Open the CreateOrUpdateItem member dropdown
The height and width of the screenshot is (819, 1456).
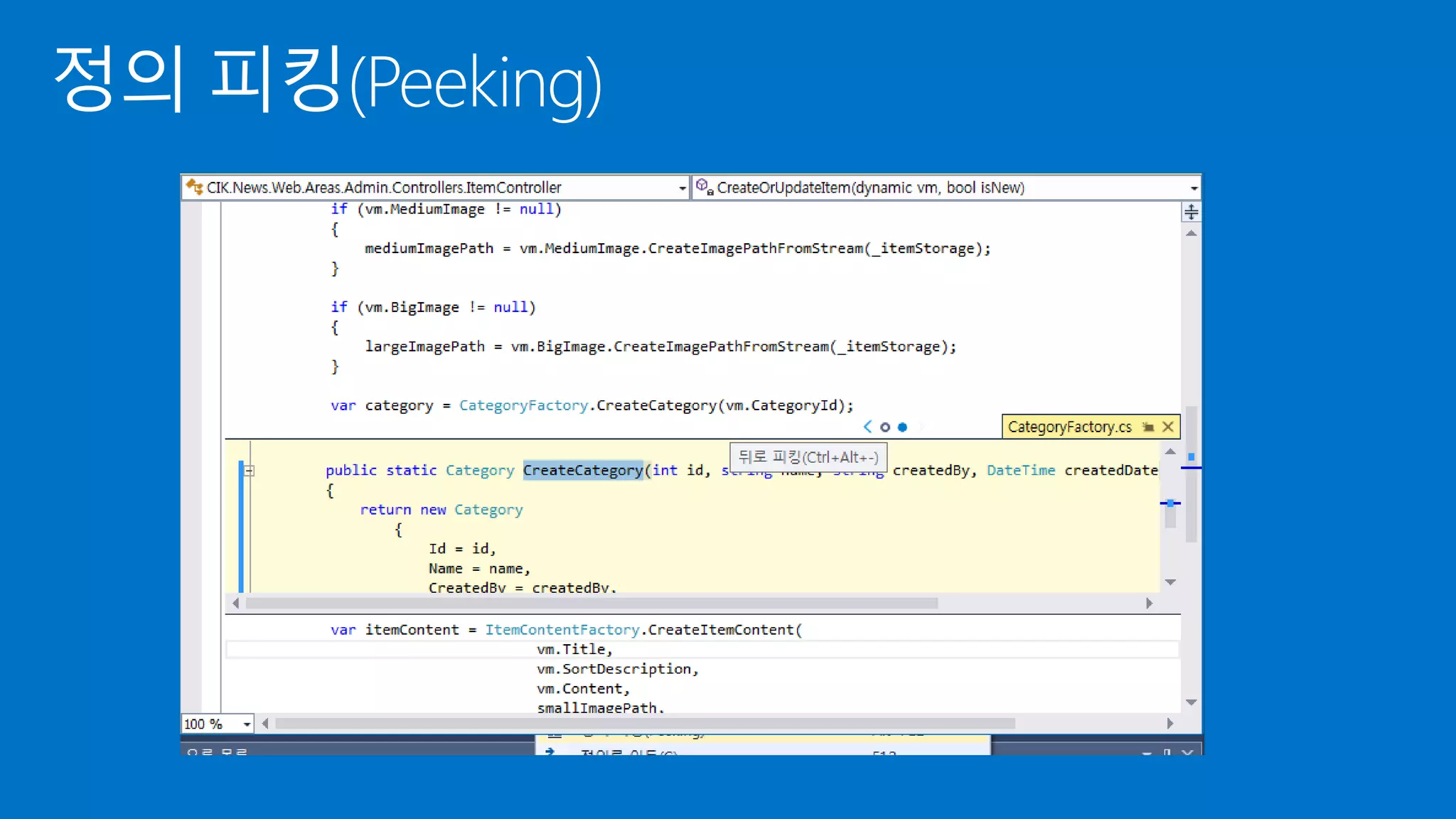pyautogui.click(x=1194, y=188)
